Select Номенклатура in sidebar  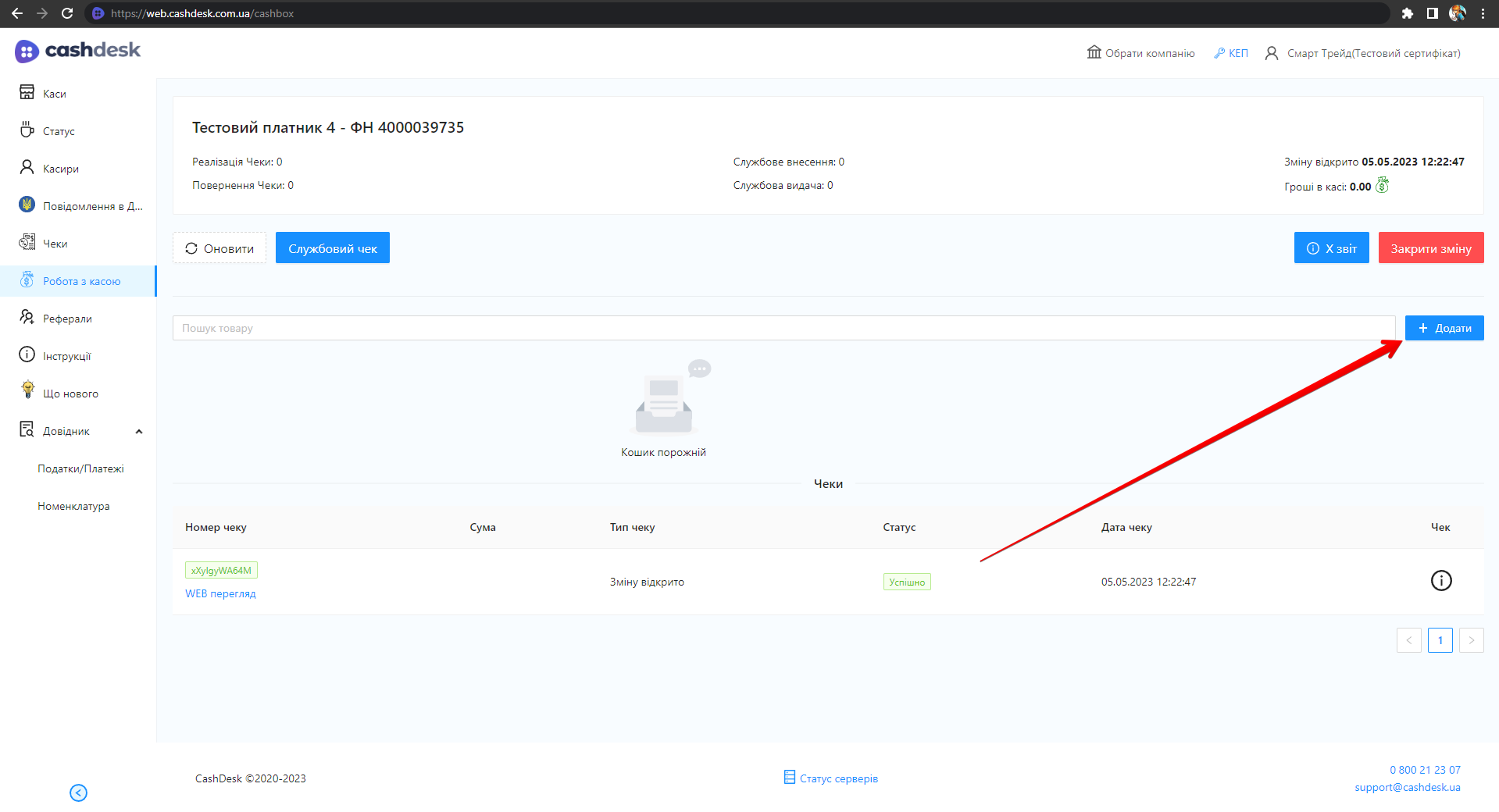[x=73, y=506]
